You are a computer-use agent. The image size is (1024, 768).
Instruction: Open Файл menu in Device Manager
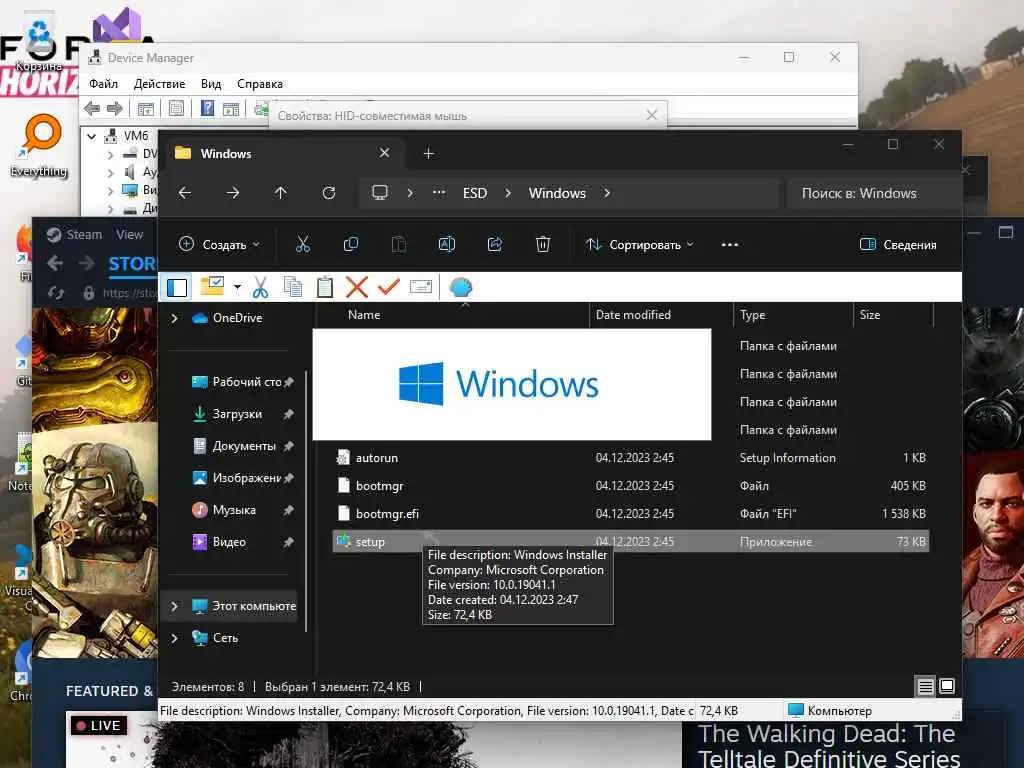[103, 84]
